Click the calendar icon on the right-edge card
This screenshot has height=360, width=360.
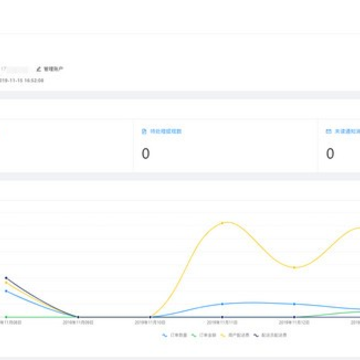pos(328,131)
